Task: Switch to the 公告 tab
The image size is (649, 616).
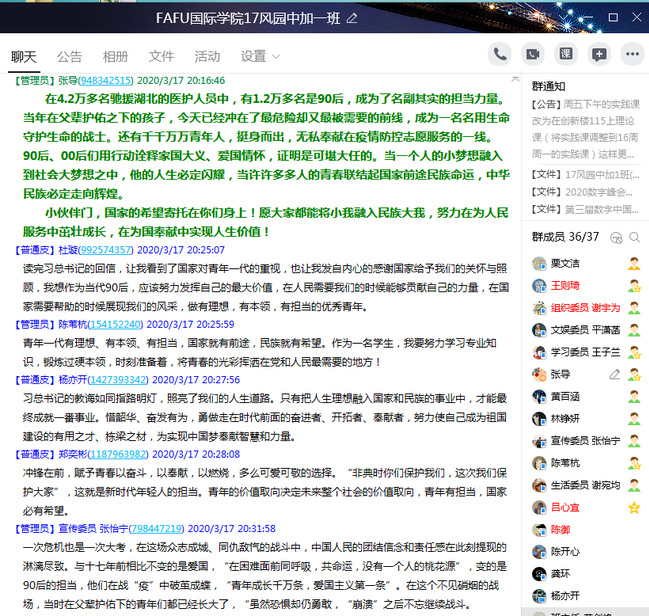Action: click(x=69, y=56)
